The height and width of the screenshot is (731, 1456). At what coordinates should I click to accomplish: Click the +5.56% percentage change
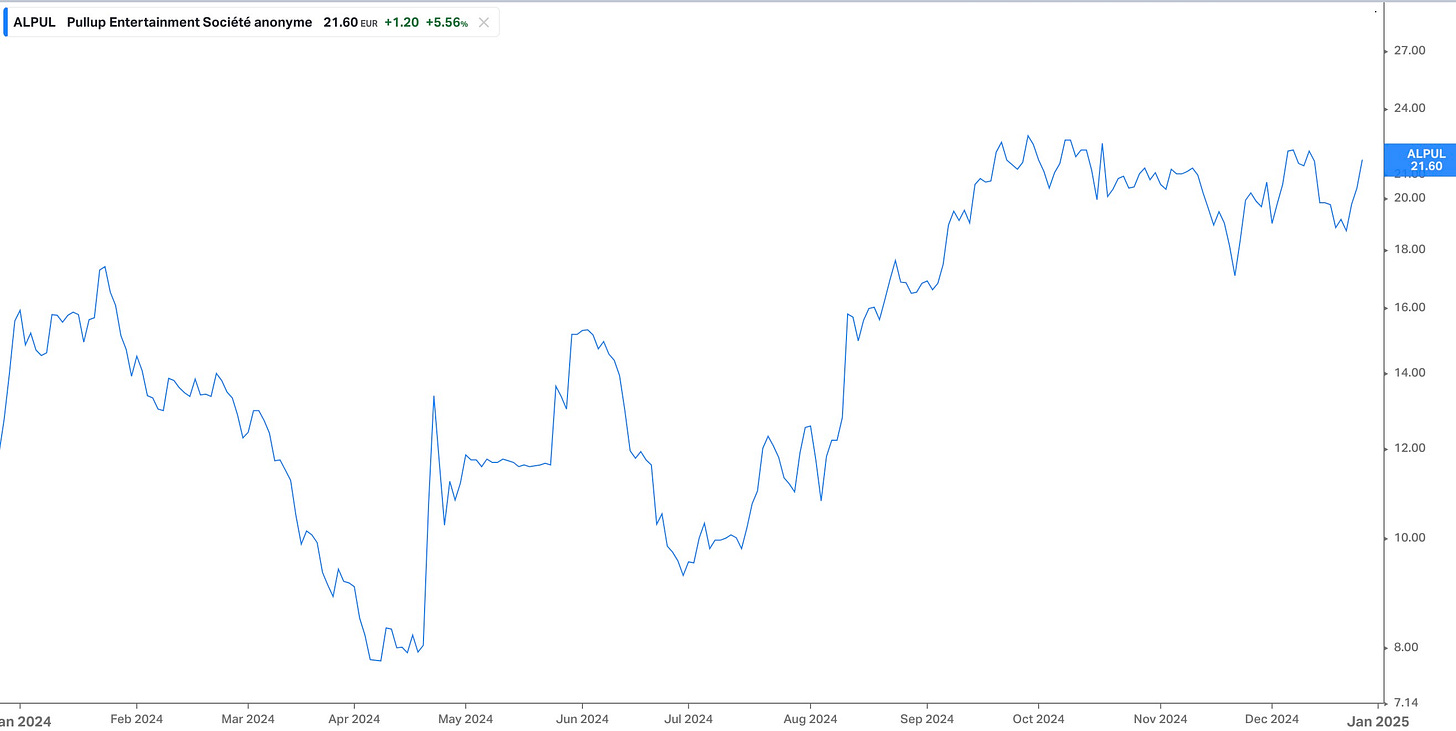point(447,22)
